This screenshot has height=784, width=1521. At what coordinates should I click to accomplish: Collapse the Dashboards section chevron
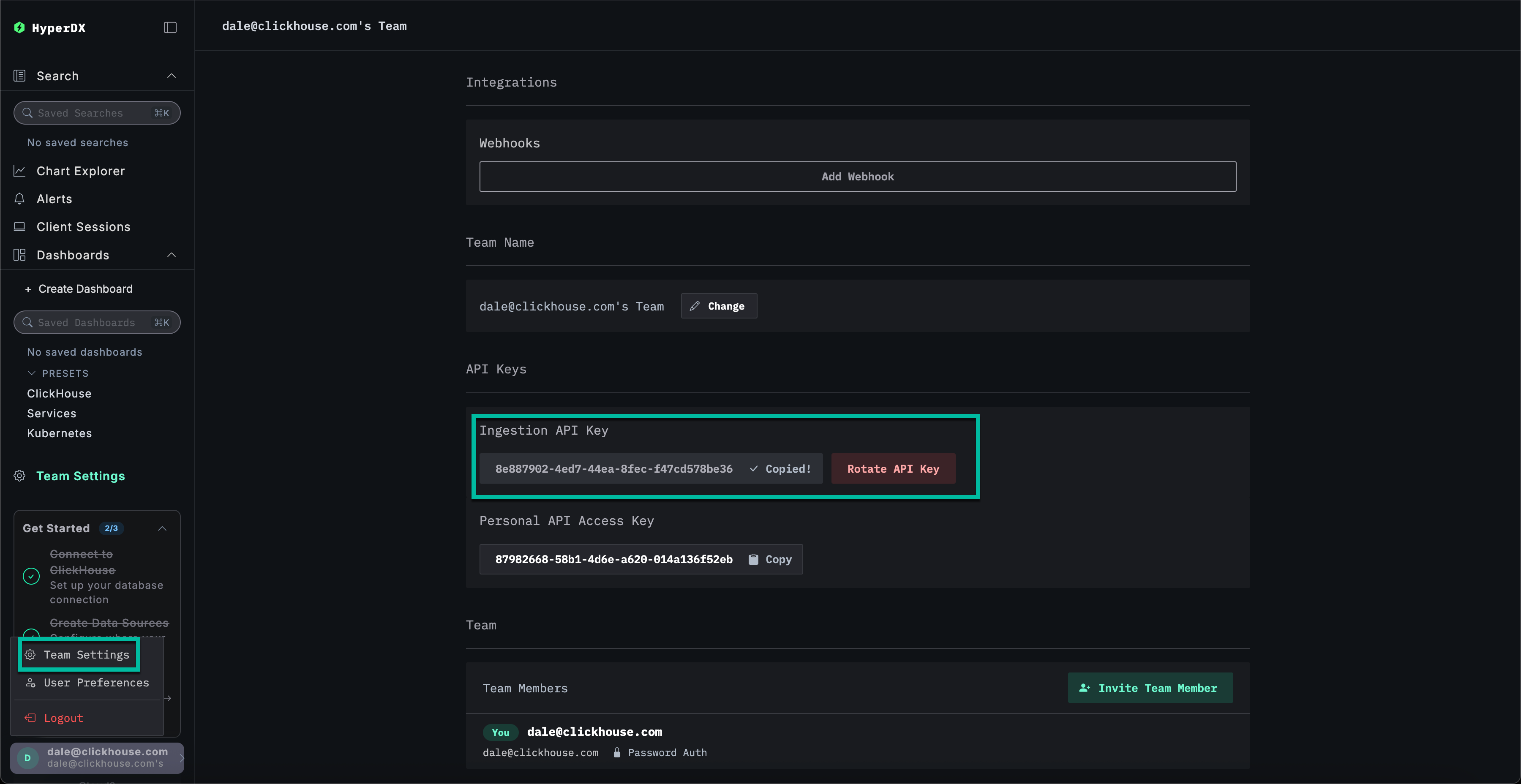click(x=171, y=254)
